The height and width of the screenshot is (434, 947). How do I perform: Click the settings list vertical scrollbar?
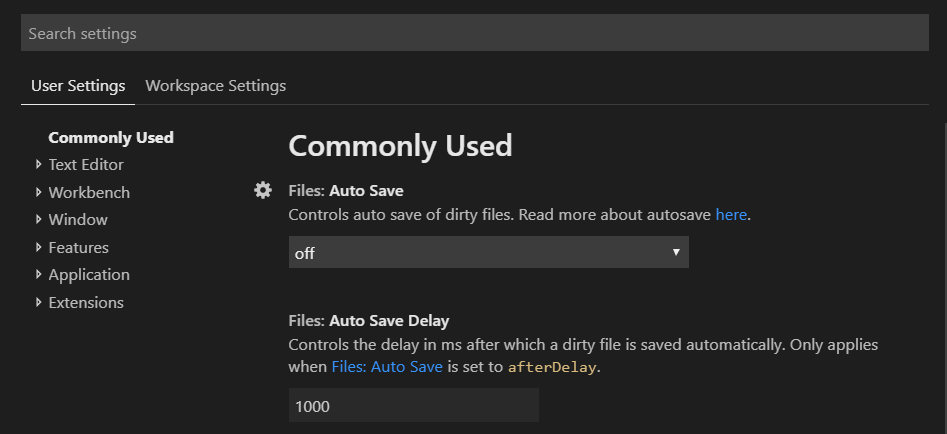944,278
